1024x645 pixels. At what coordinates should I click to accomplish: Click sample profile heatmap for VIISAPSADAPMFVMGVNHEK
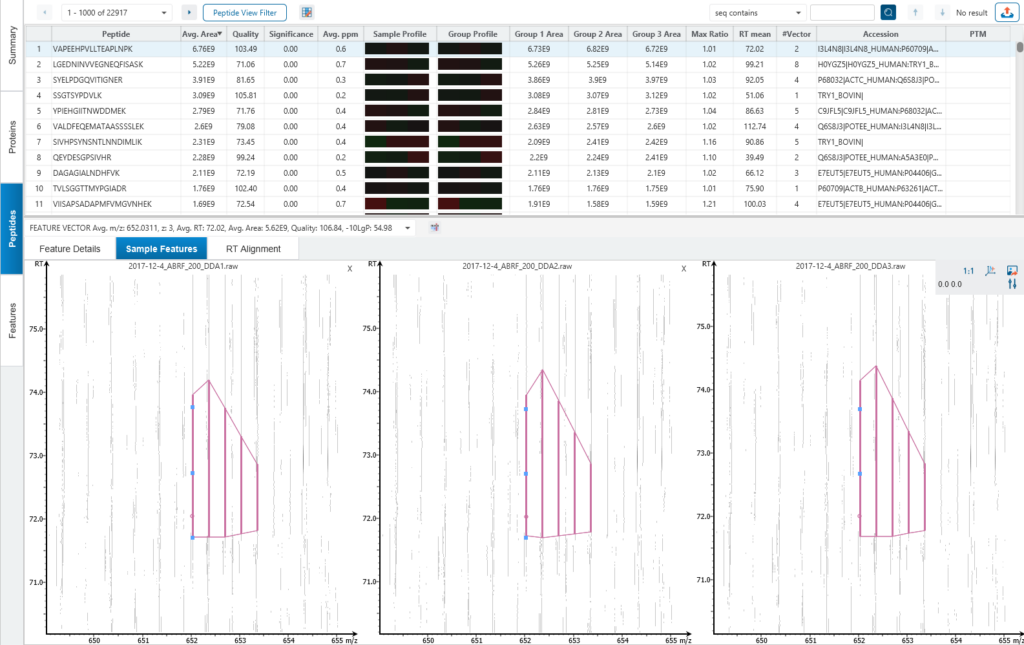(x=397, y=204)
